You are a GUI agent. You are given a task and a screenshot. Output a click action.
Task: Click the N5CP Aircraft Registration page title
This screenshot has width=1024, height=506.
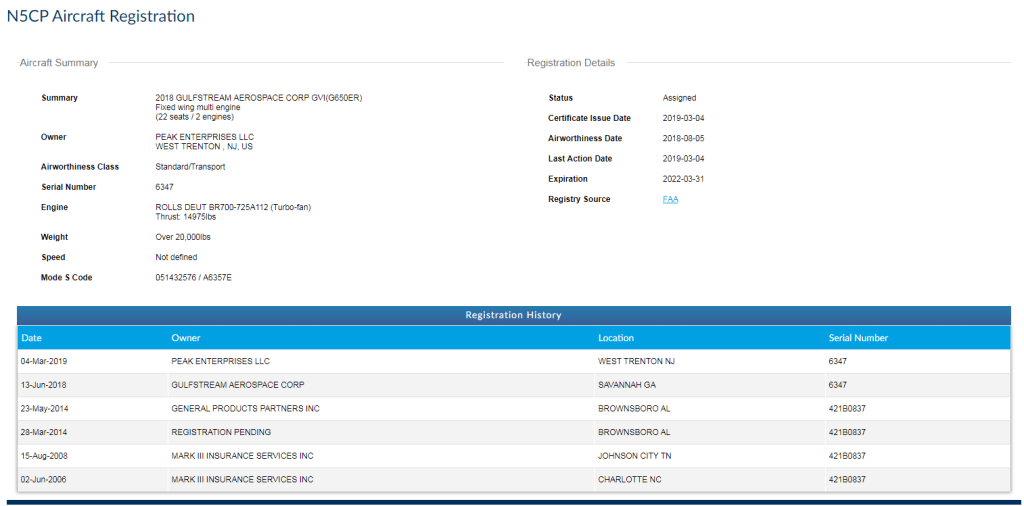(x=101, y=17)
